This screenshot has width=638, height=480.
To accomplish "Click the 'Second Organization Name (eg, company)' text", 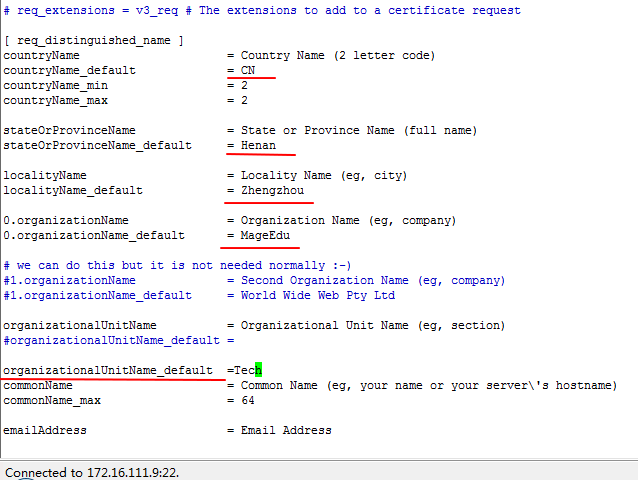I will [x=373, y=281].
